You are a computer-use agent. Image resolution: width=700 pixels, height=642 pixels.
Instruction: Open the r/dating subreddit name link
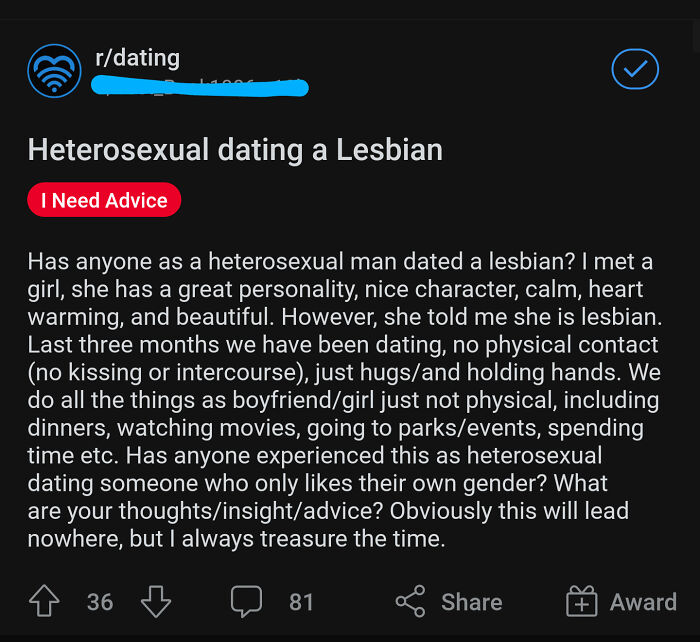tap(137, 57)
